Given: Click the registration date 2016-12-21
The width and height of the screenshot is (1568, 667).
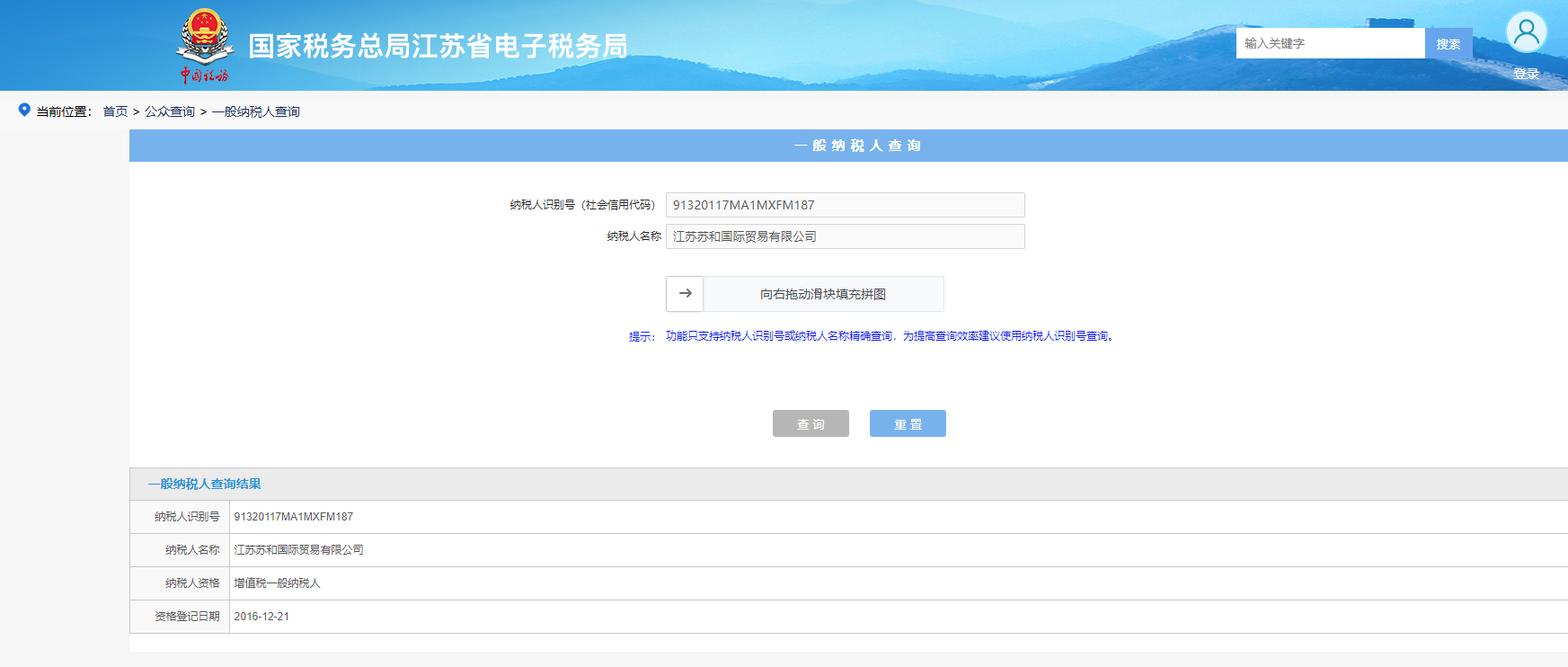Looking at the screenshot, I should (x=261, y=617).
